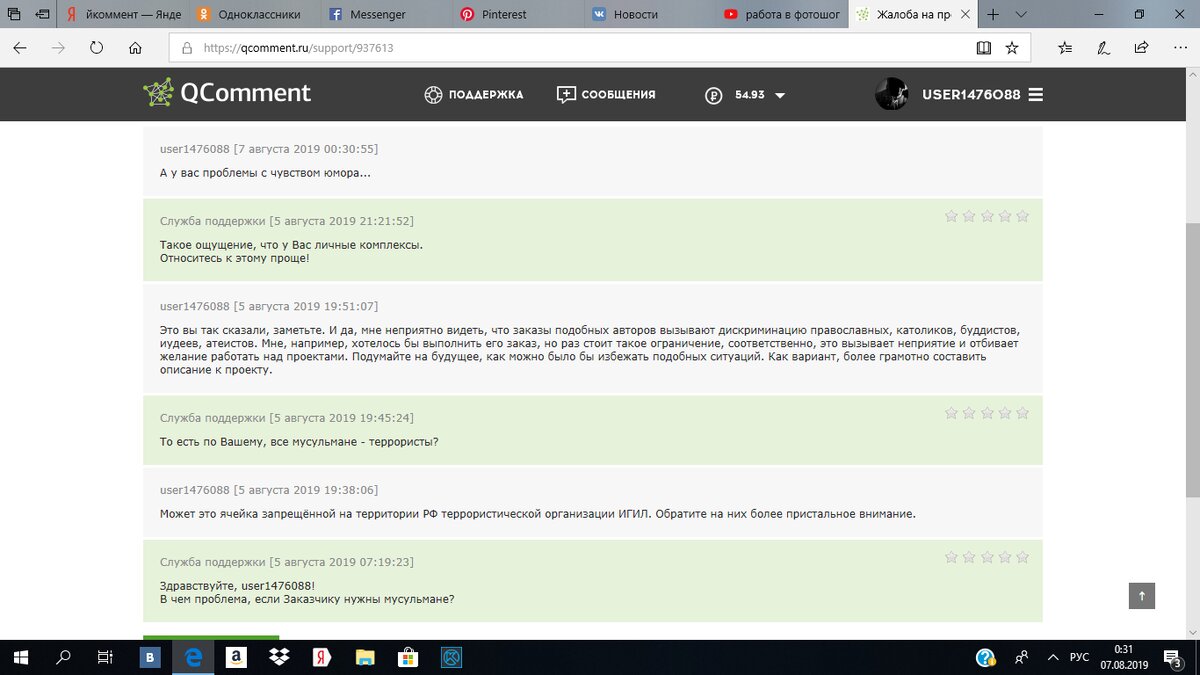Click the Edge browser taskbar icon
This screenshot has width=1200, height=675.
coord(194,657)
